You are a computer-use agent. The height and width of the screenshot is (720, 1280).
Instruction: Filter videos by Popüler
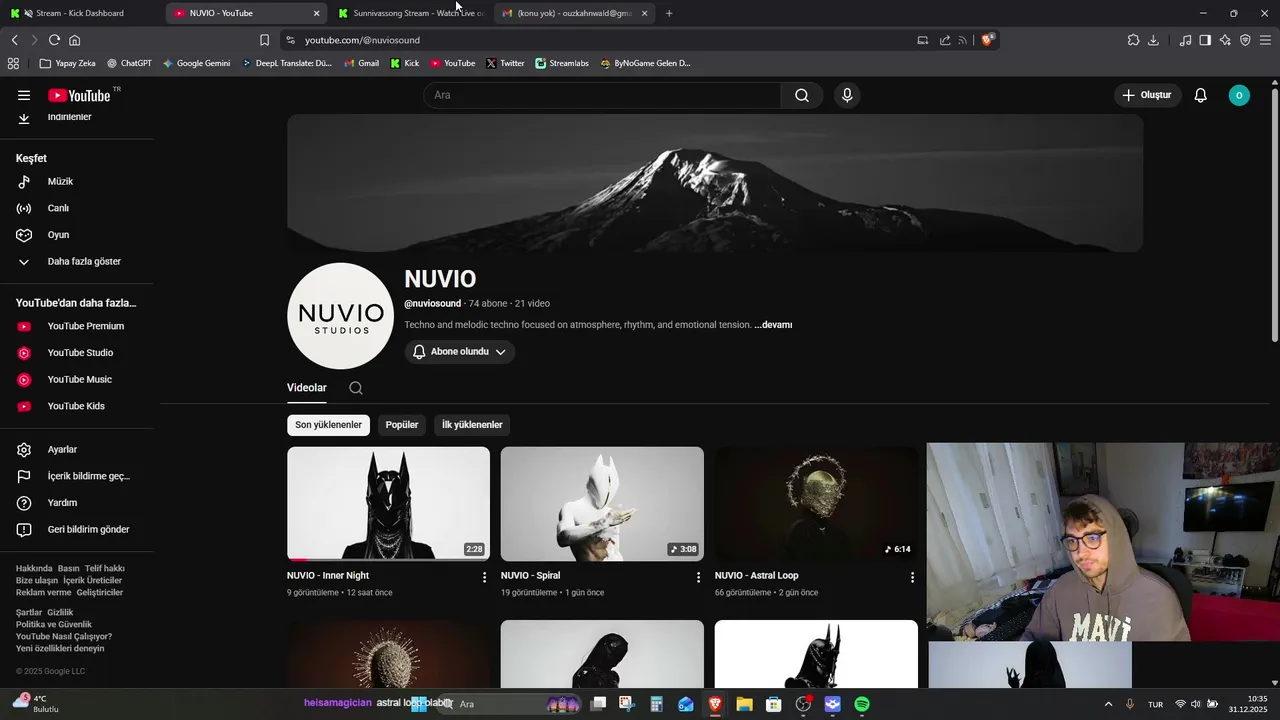point(402,425)
